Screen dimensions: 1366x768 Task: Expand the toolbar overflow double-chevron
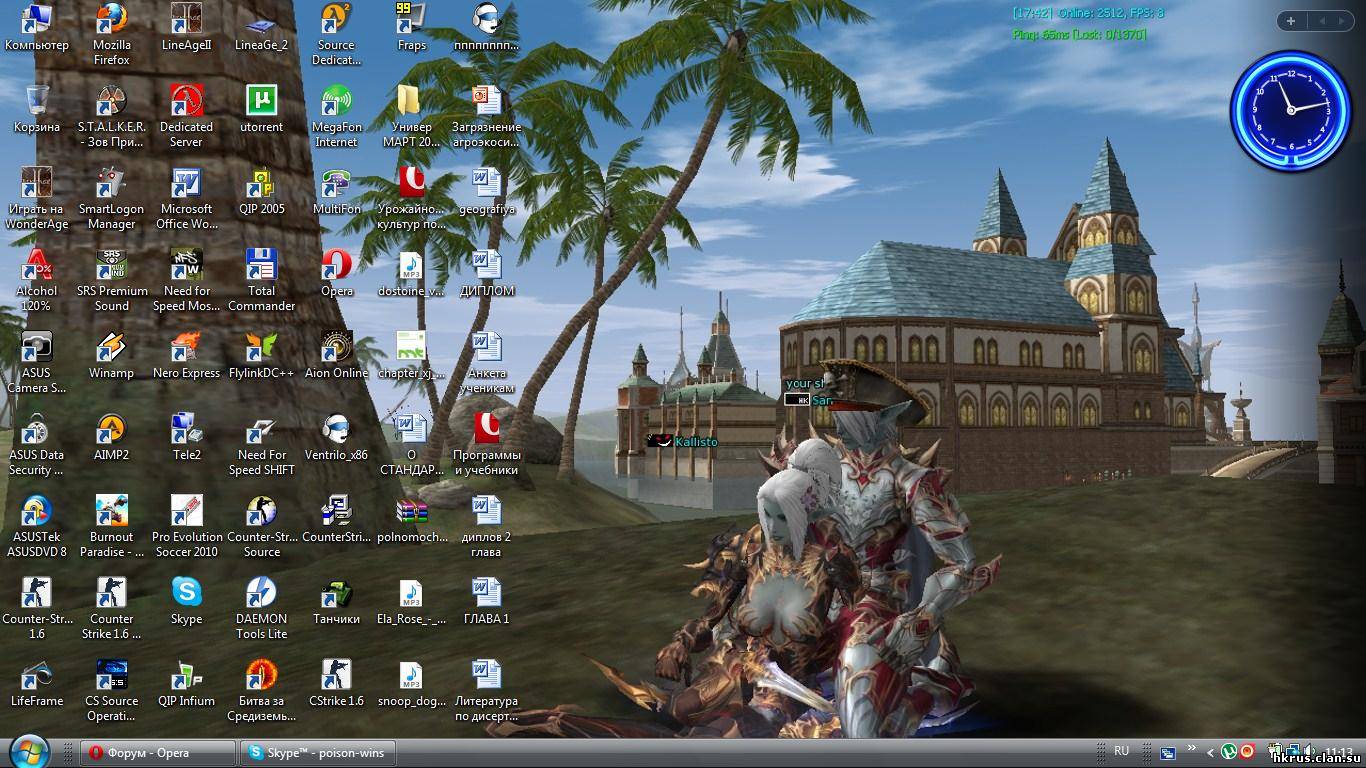click(1191, 748)
